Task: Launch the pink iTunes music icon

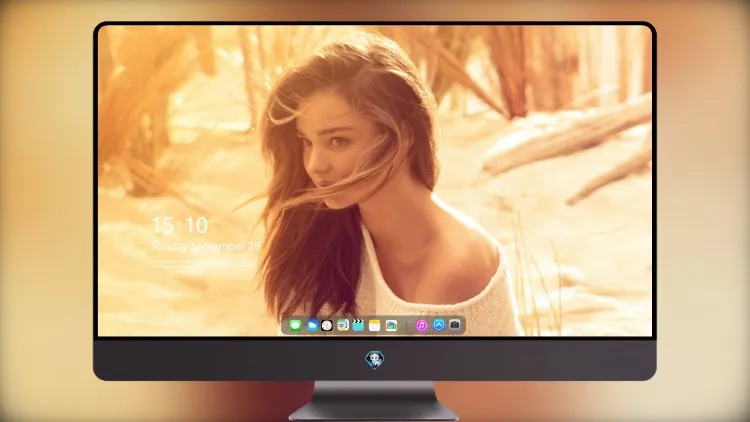Action: tap(421, 325)
